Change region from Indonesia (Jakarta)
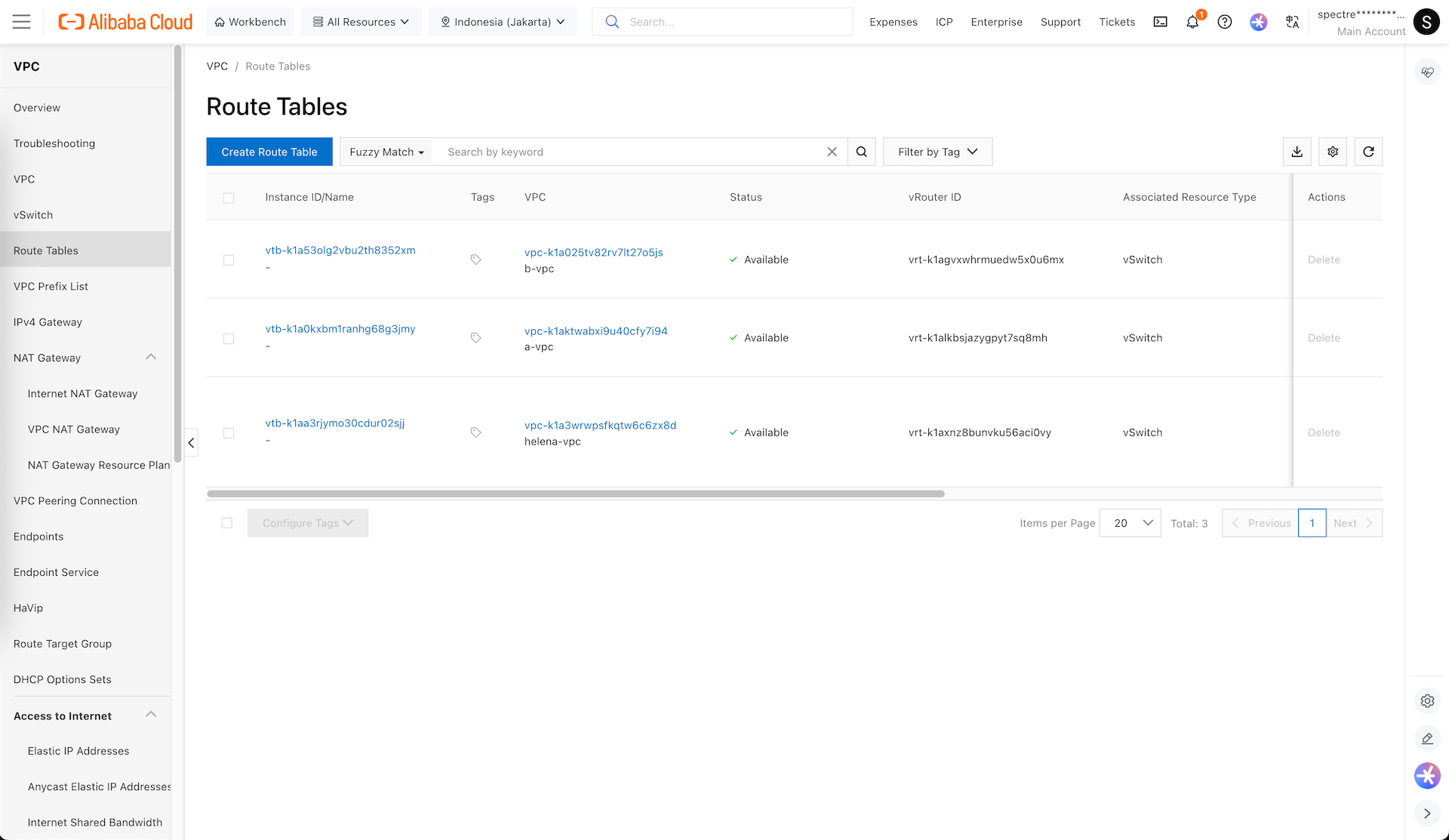 (x=503, y=22)
